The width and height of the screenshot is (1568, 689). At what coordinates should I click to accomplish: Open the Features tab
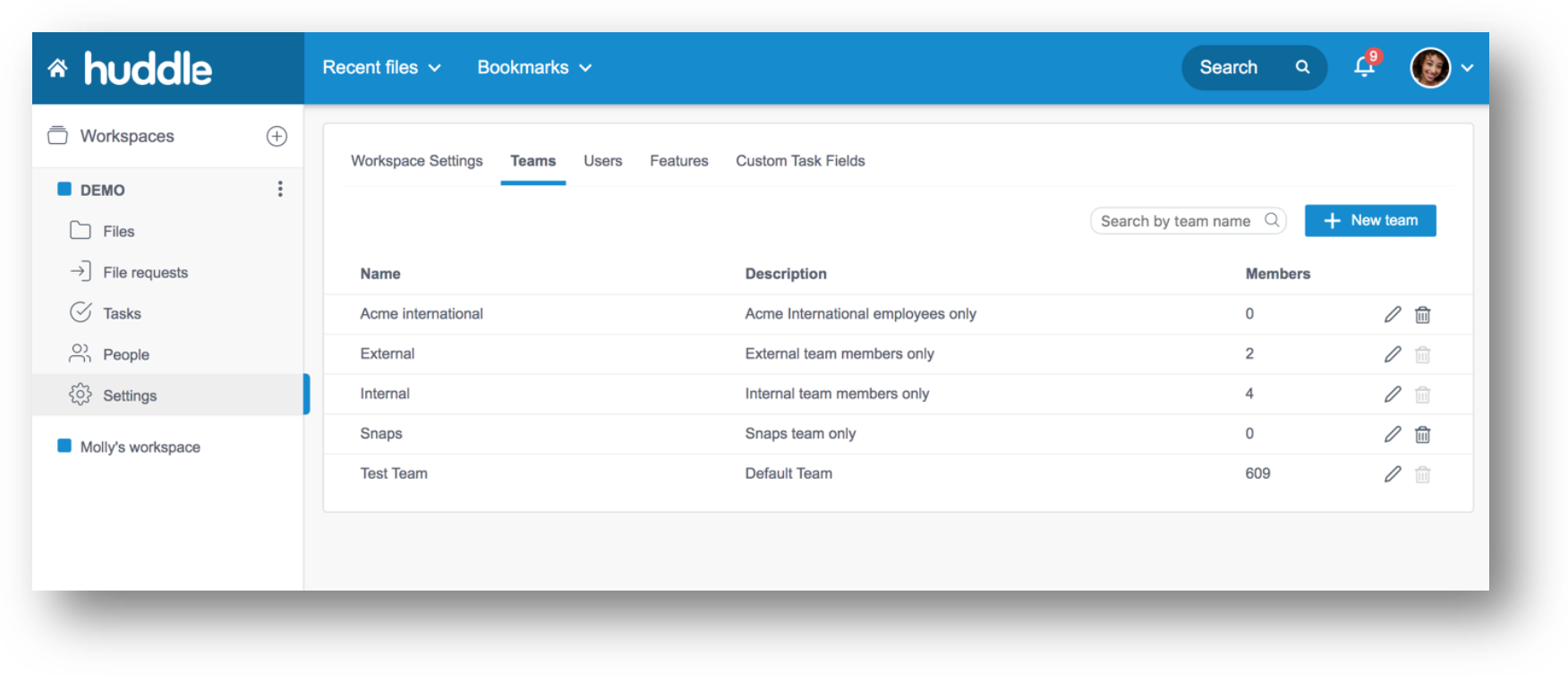pyautogui.click(x=678, y=161)
